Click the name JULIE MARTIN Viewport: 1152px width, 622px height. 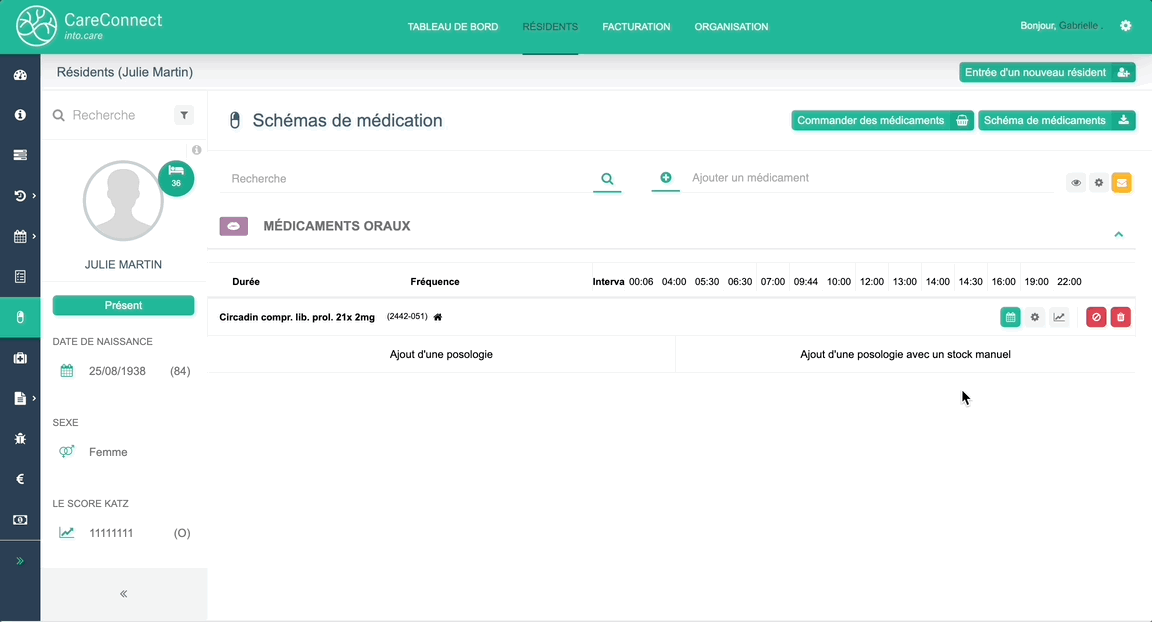pyautogui.click(x=123, y=264)
